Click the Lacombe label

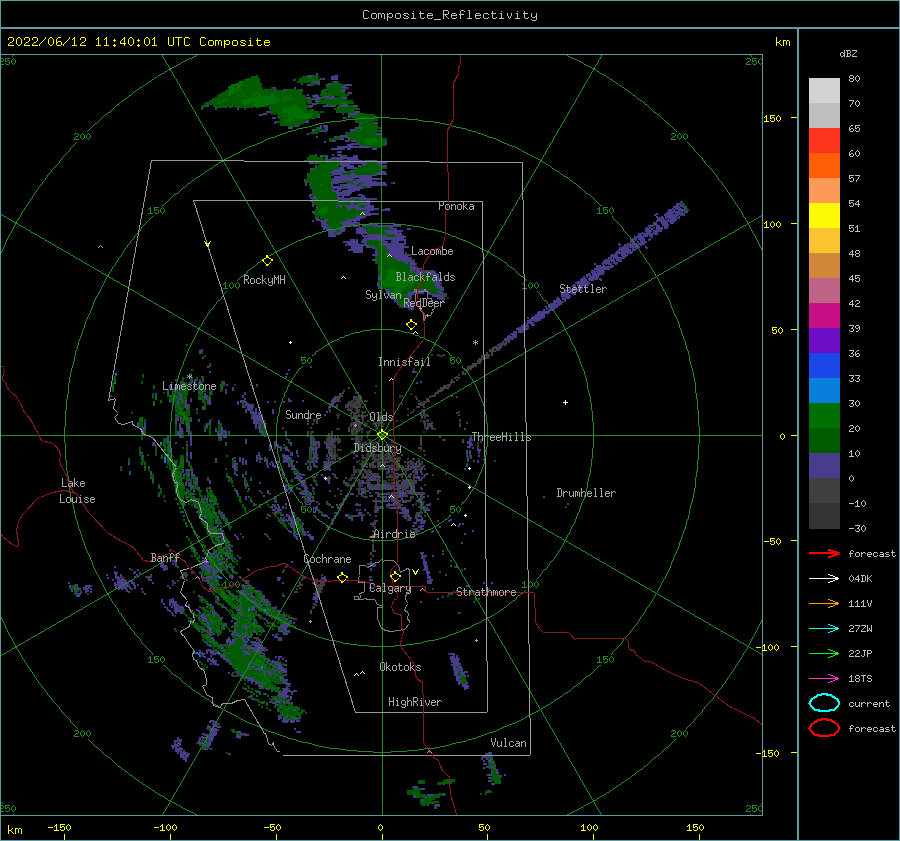coord(432,251)
